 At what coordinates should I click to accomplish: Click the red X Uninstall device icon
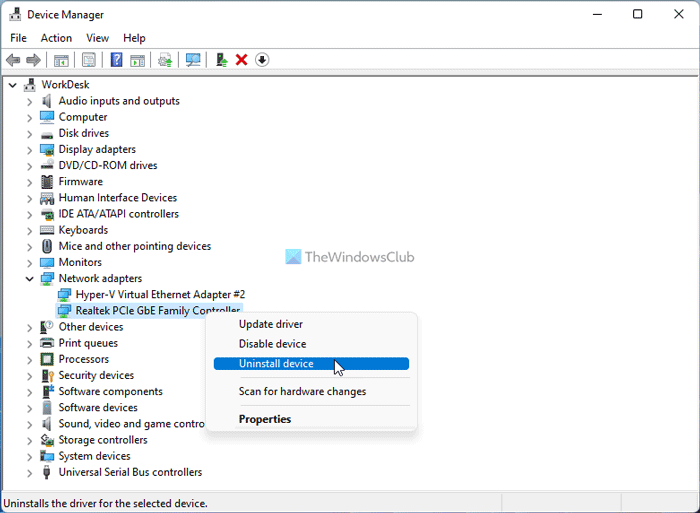pyautogui.click(x=242, y=60)
